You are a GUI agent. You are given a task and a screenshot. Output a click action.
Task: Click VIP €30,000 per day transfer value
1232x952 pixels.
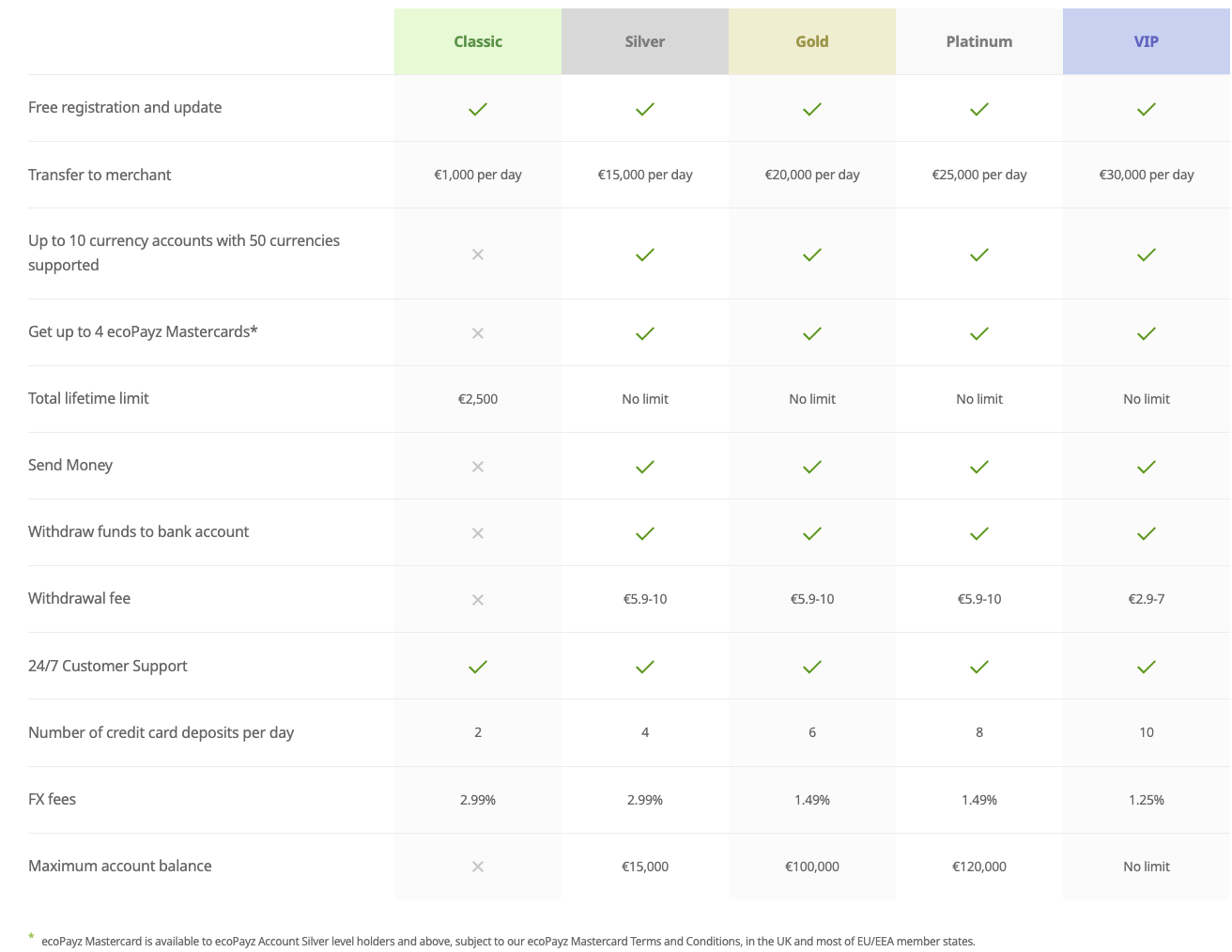tap(1147, 175)
